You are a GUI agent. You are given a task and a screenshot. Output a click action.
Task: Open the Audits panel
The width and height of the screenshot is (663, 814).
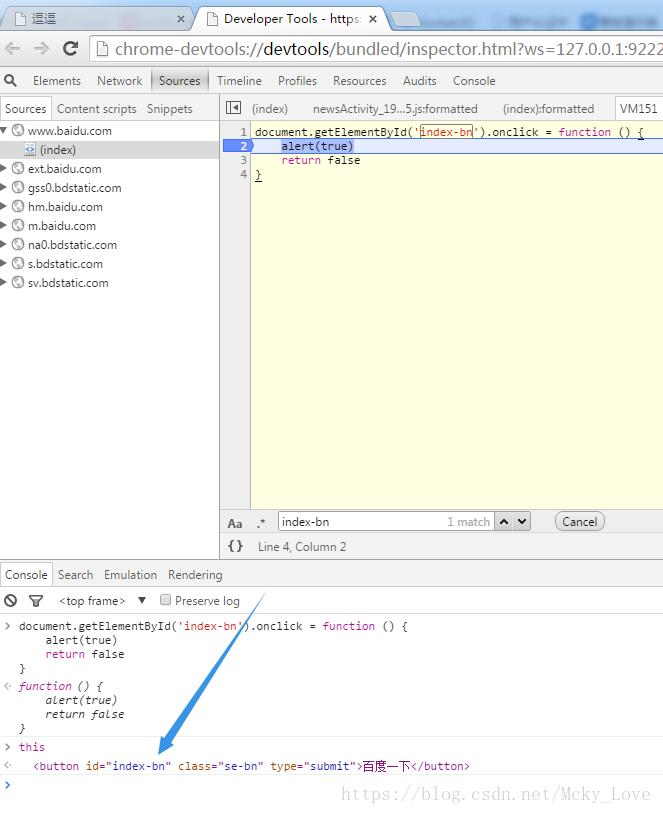coord(420,81)
